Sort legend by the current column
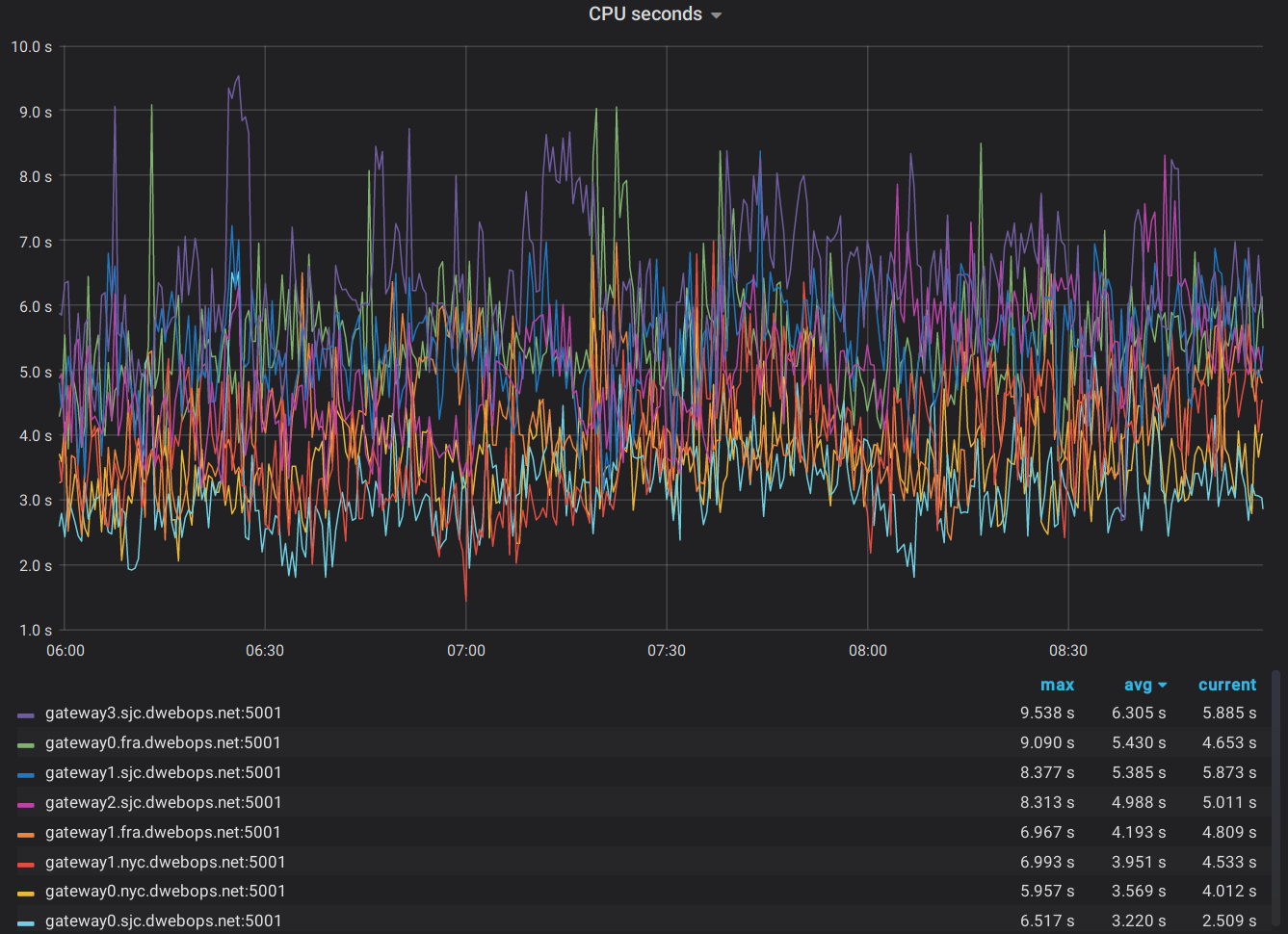The height and width of the screenshot is (934, 1288). (x=1227, y=685)
